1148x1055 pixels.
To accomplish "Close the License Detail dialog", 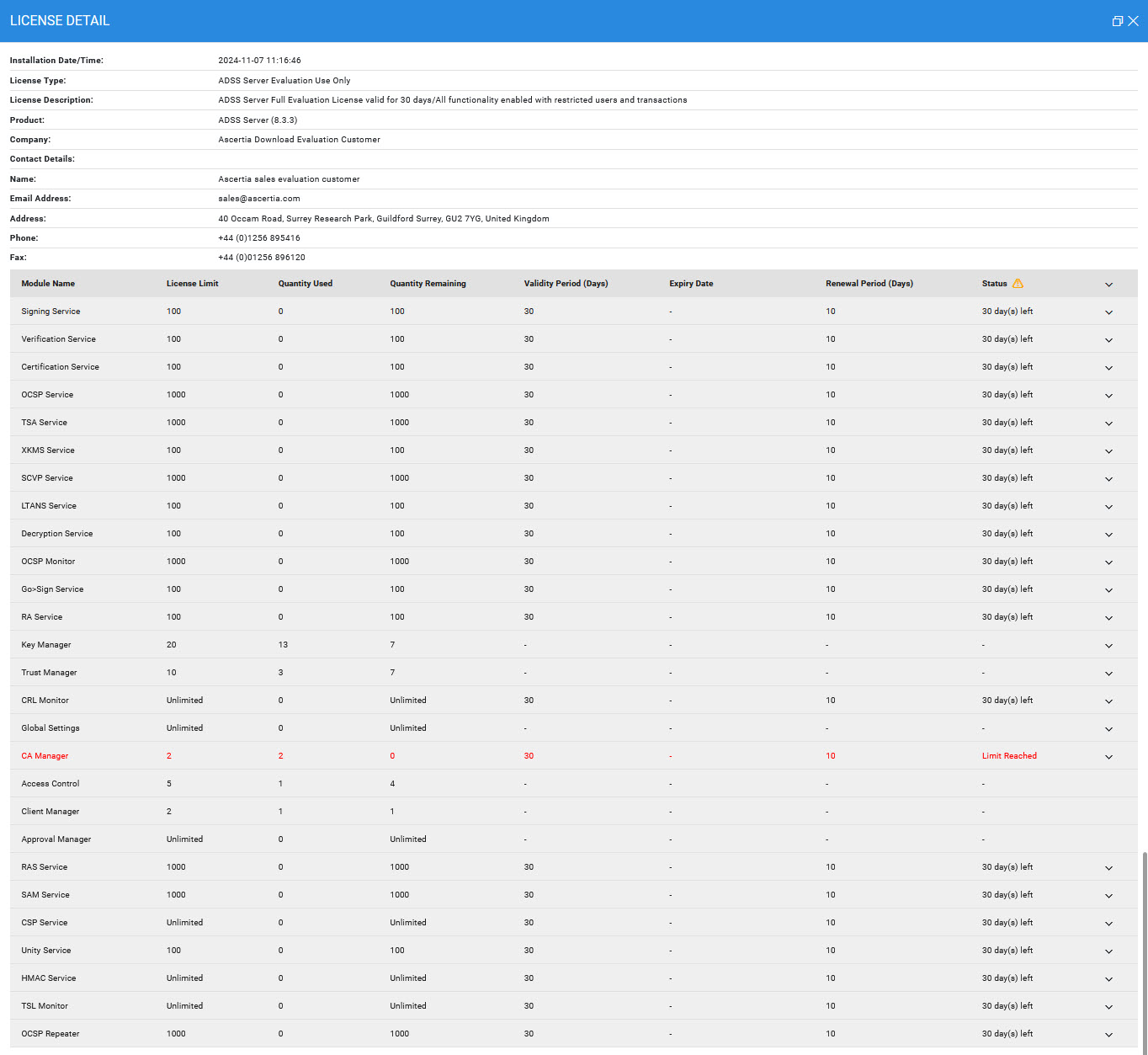I will (x=1133, y=21).
